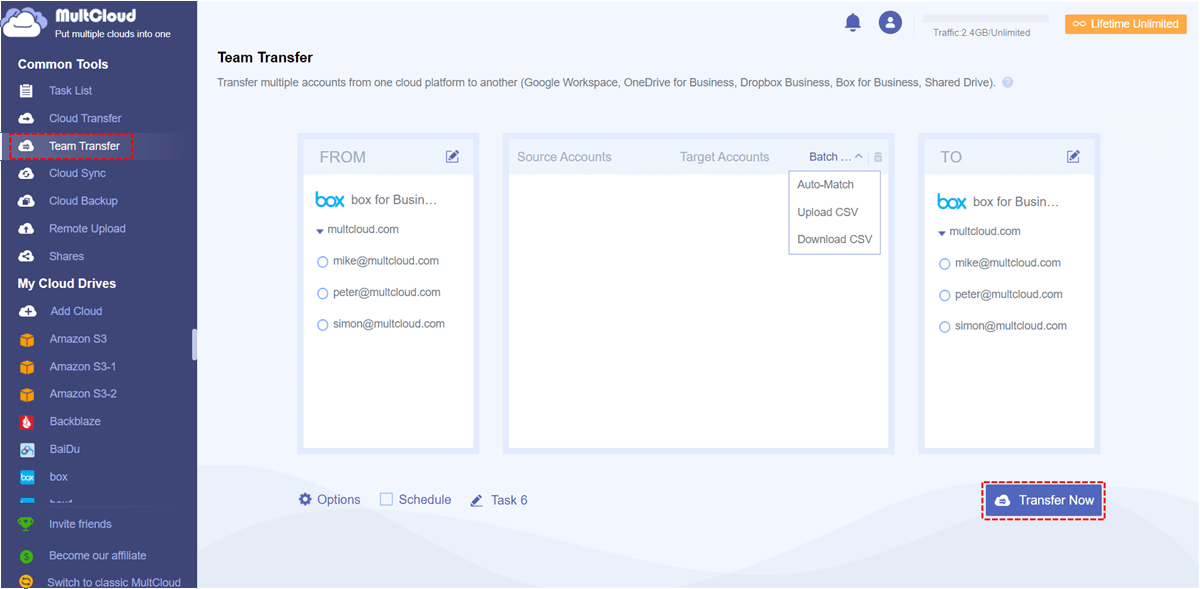
Task: Click Switch to classic MultCloud link
Action: 114,582
